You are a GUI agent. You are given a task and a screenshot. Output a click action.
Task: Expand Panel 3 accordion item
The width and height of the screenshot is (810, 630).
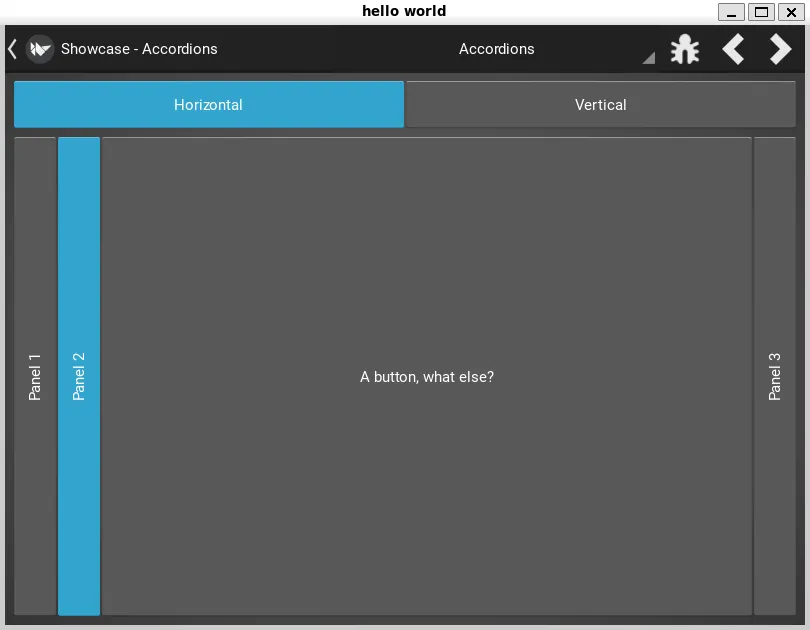[x=774, y=376]
